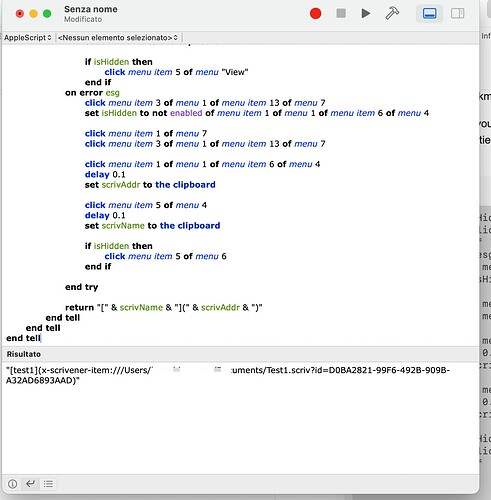
Task: Toggle the bottom result pane view button
Action: (430, 14)
